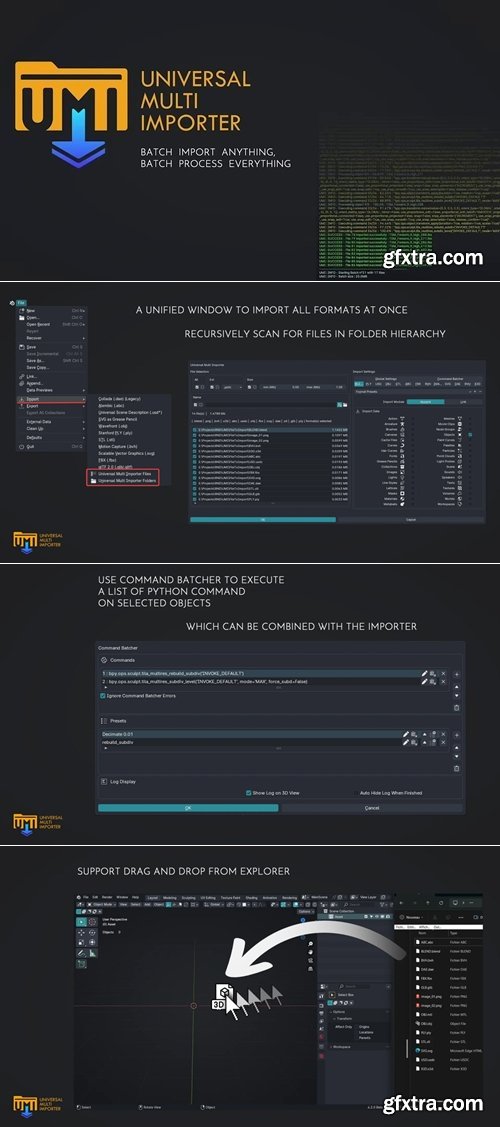Image resolution: width=500 pixels, height=1127 pixels.
Task: Select Wavefront (.obj) in the Import submenu
Action: [113, 426]
